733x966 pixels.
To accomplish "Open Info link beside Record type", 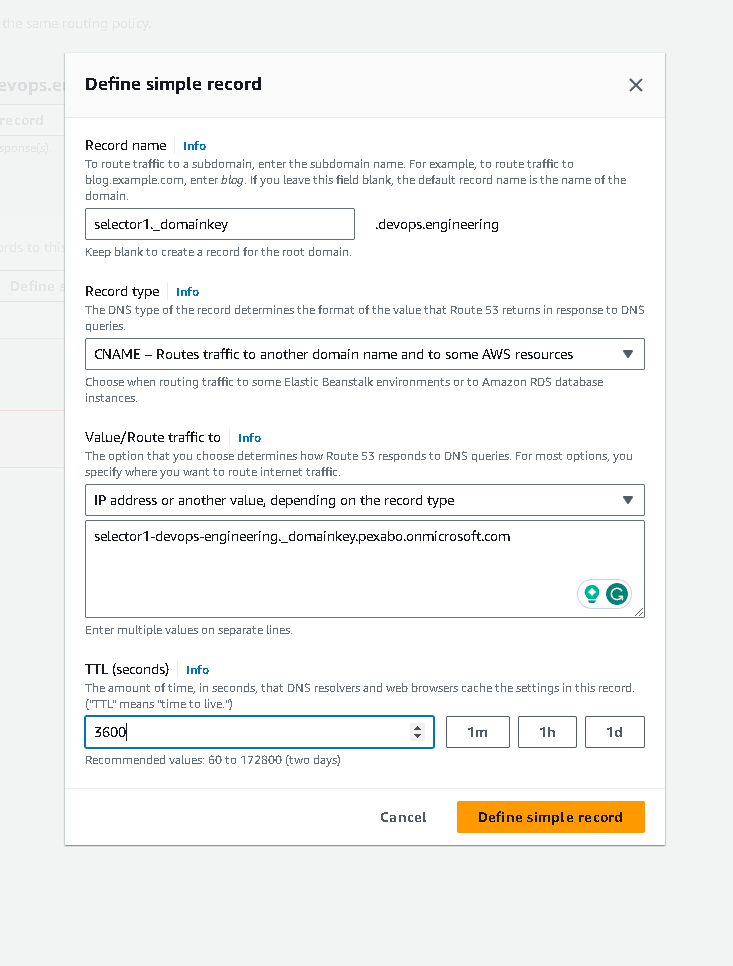I will (x=188, y=292).
